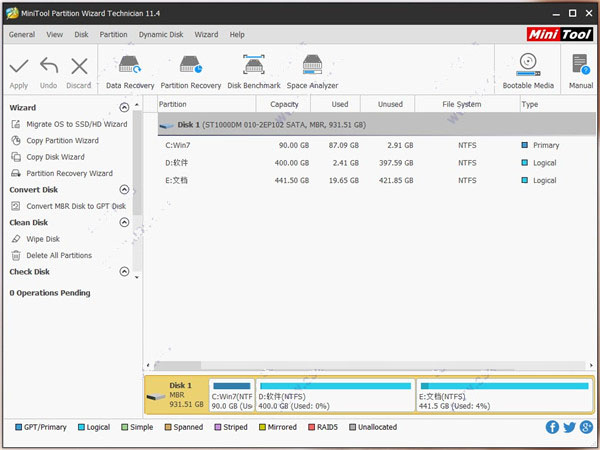Image resolution: width=600 pixels, height=450 pixels.
Task: Sort by the Unused column header
Action: (388, 104)
